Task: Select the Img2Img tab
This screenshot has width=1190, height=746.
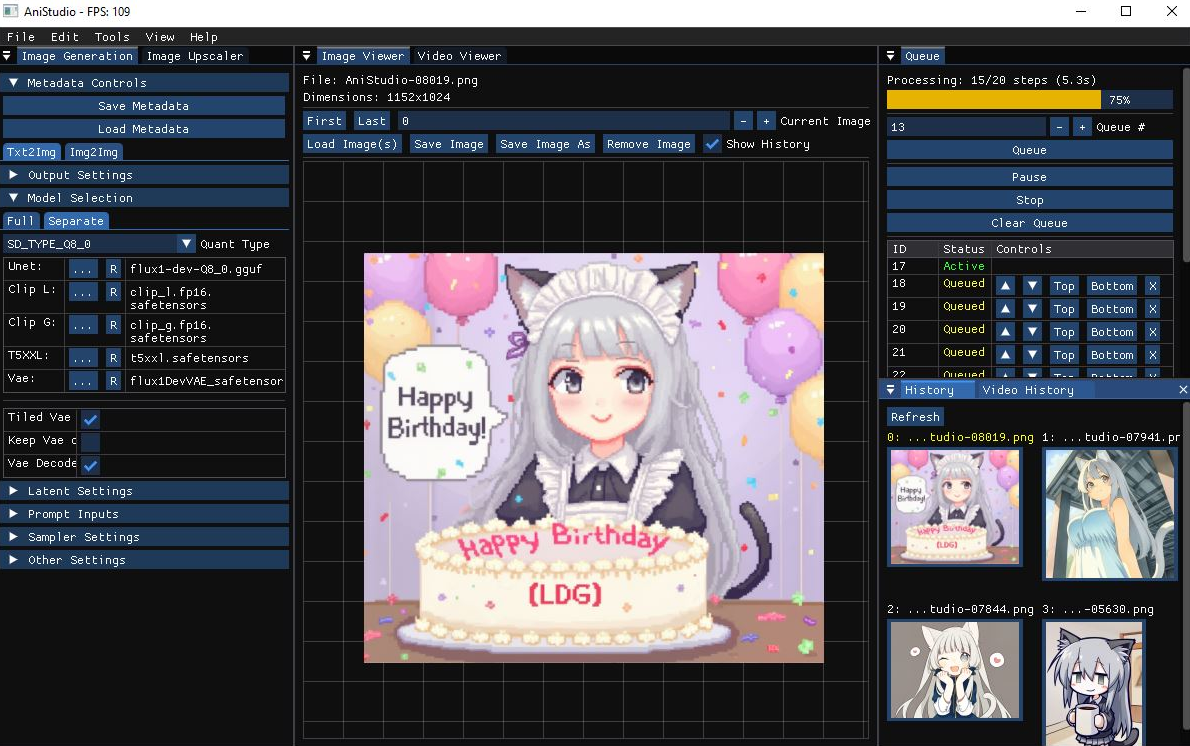Action: click(x=93, y=152)
